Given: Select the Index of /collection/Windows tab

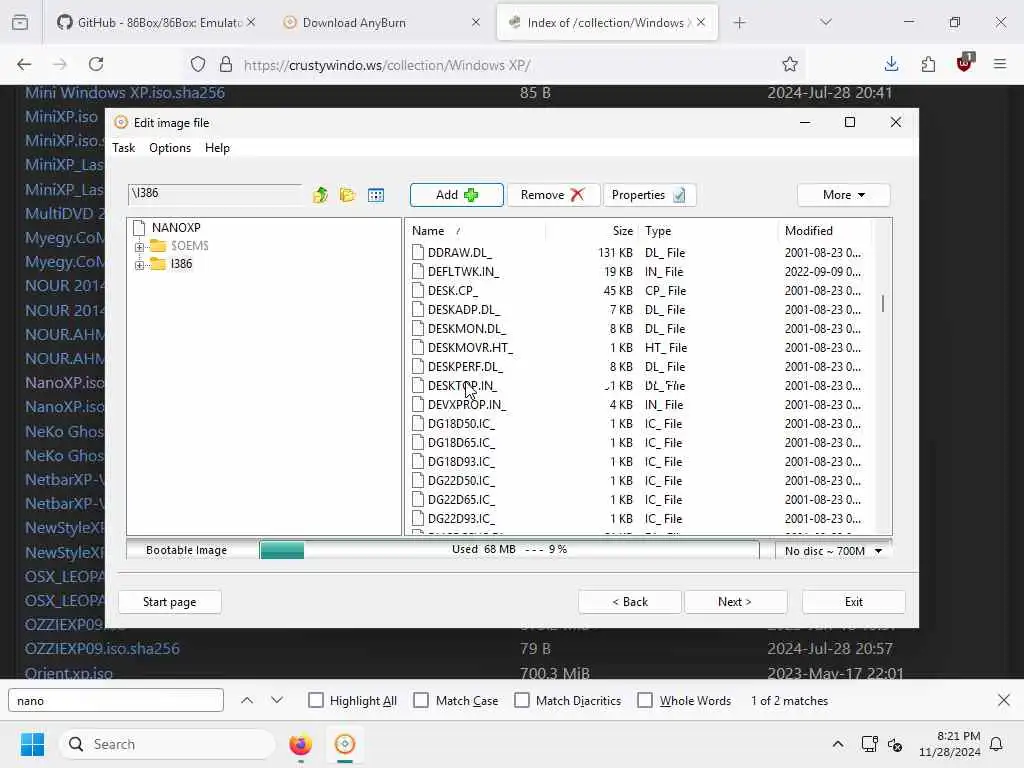Looking at the screenshot, I should pos(607,22).
